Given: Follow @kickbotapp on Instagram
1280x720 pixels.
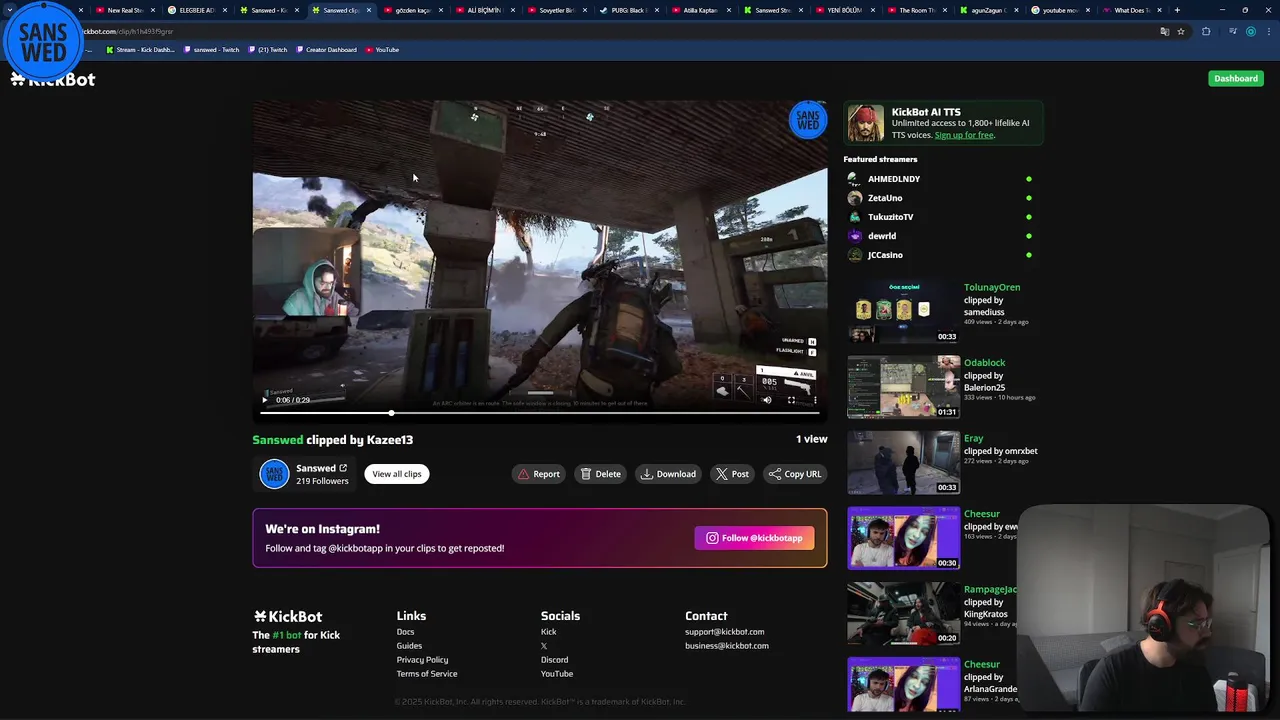Looking at the screenshot, I should [x=755, y=538].
